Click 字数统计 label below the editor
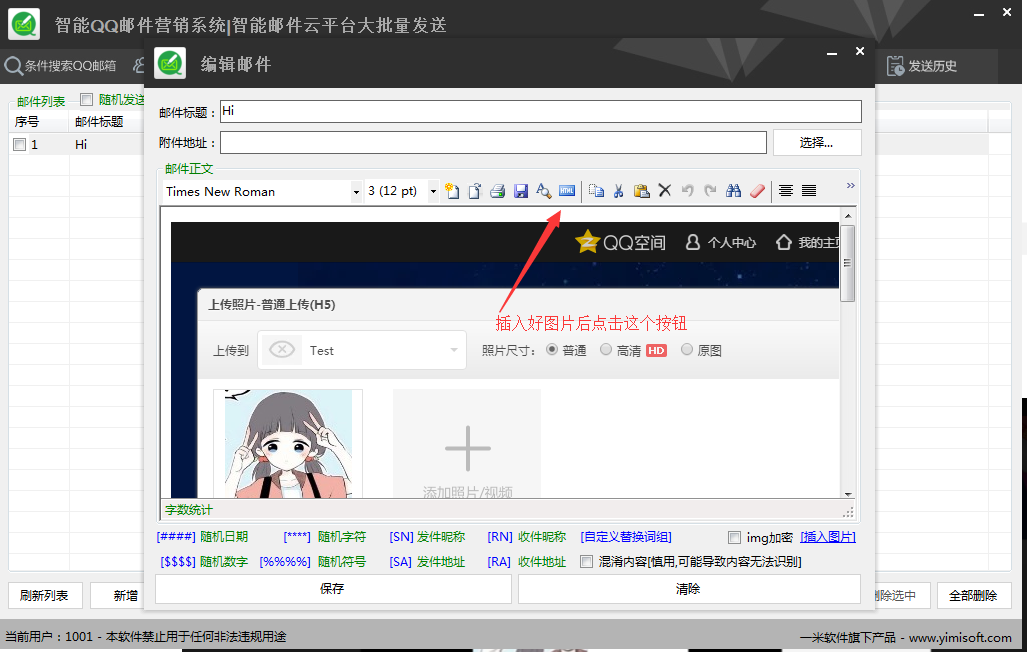Viewport: 1027px width, 652px height. point(189,510)
